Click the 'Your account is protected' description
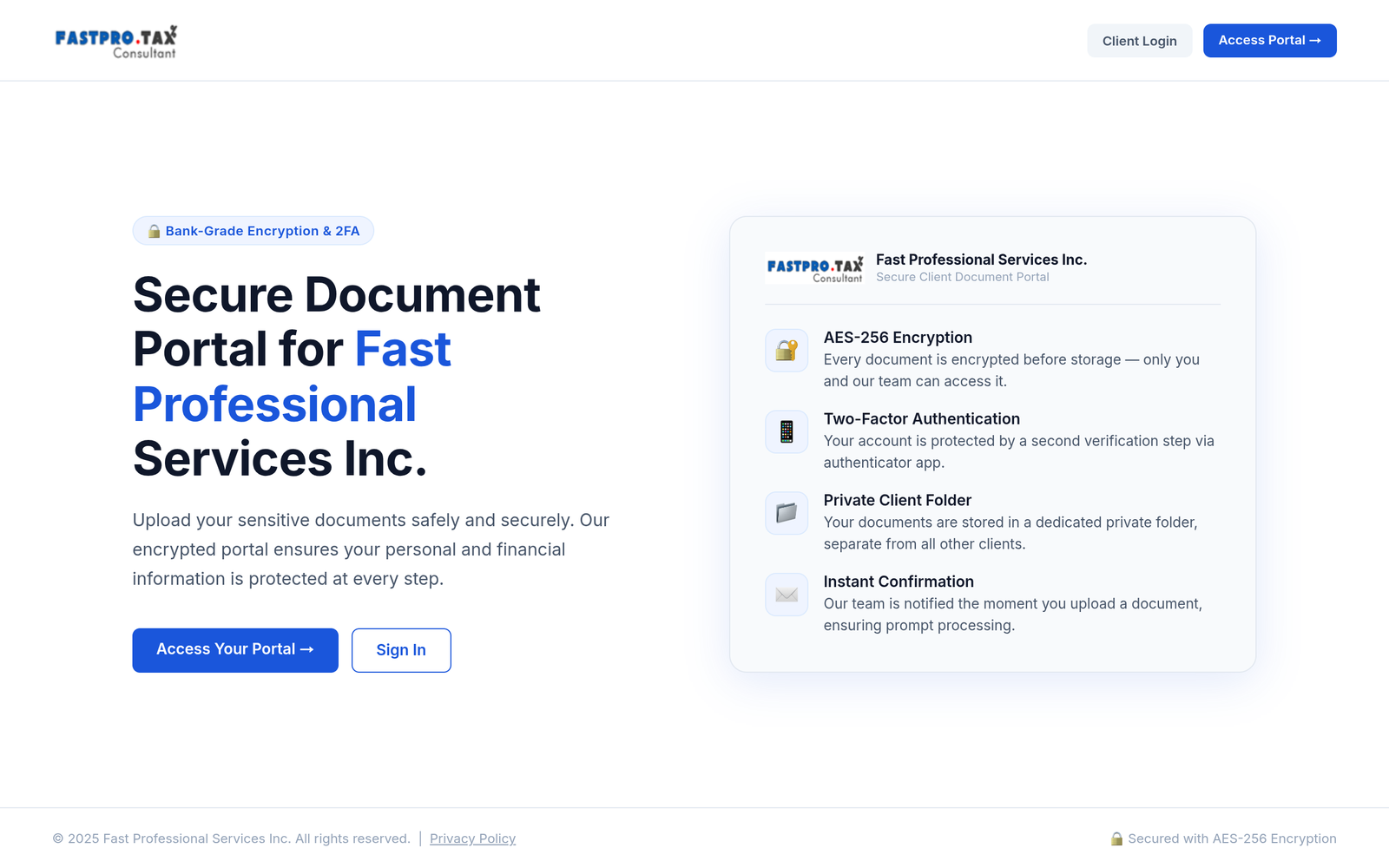Viewport: 1389px width, 868px height. tap(1018, 452)
